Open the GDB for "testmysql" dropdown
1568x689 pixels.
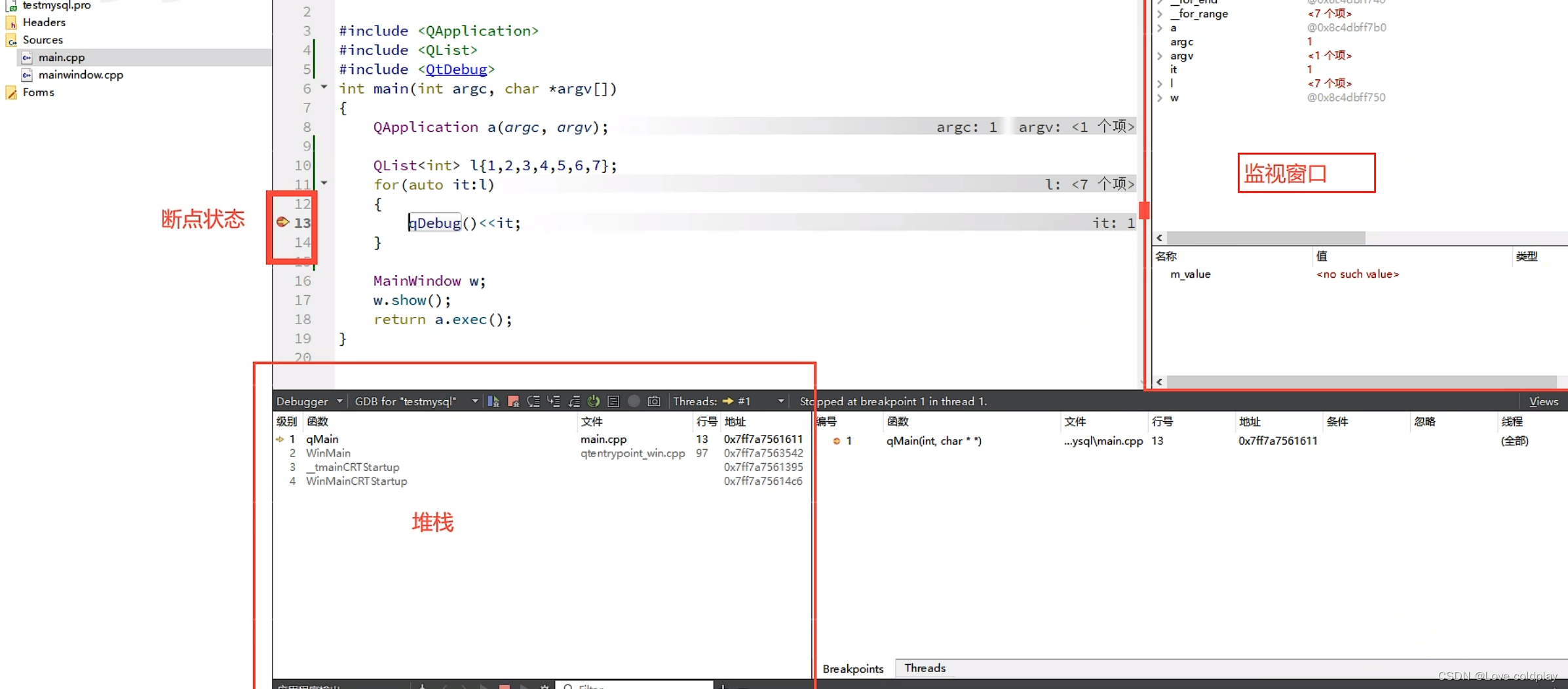[x=416, y=401]
